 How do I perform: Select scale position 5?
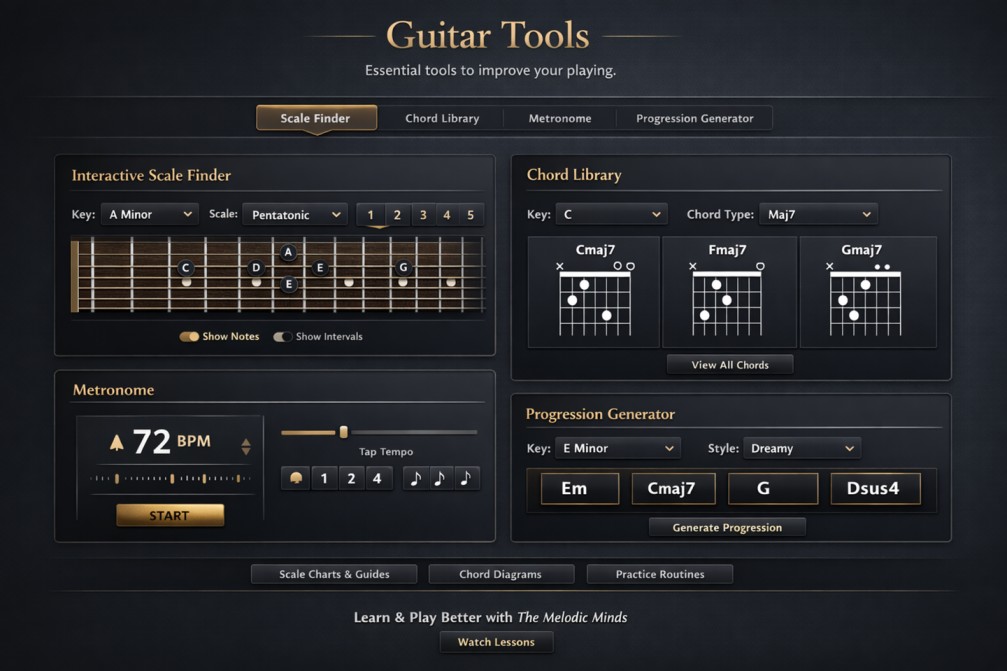(x=471, y=214)
